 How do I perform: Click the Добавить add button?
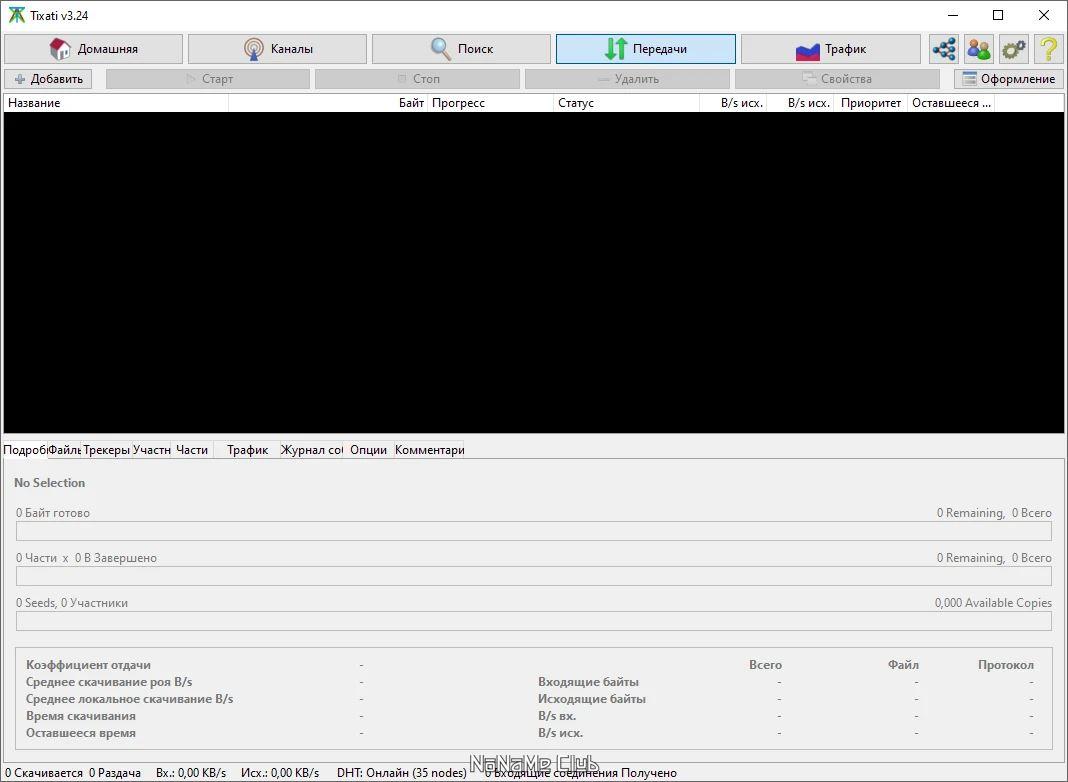coord(48,79)
